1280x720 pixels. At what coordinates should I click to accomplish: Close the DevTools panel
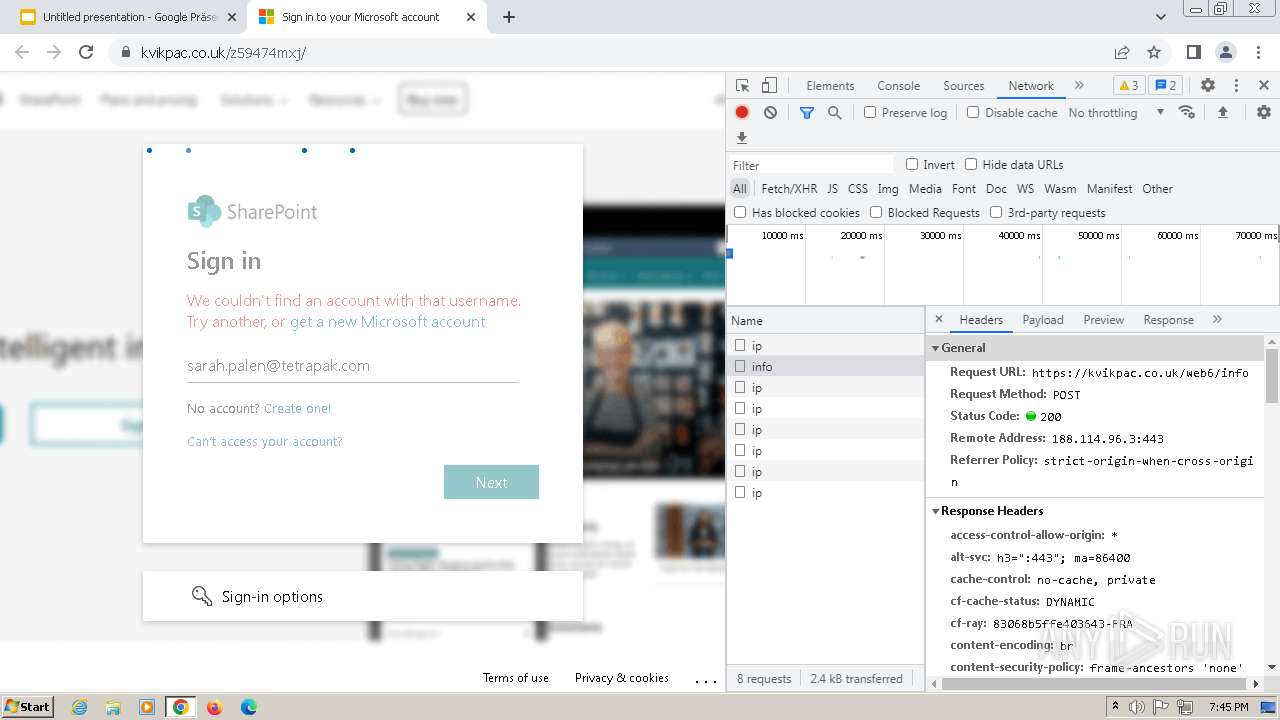[1264, 86]
